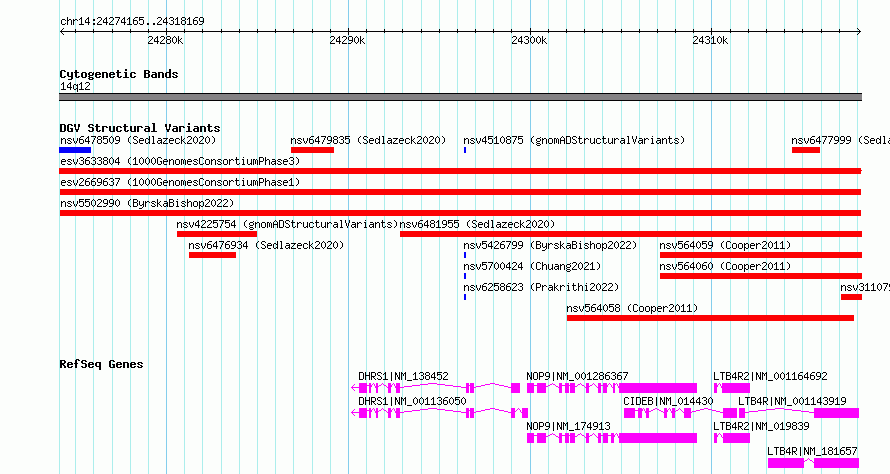Select the red bar under nsv564059

pyautogui.click(x=761, y=255)
